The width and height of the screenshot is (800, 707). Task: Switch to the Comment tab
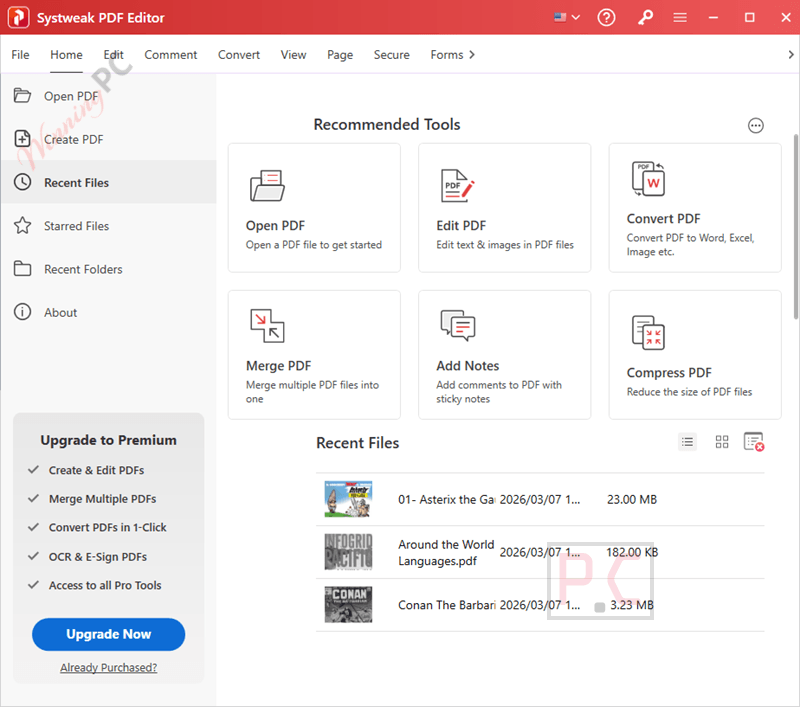(x=170, y=55)
